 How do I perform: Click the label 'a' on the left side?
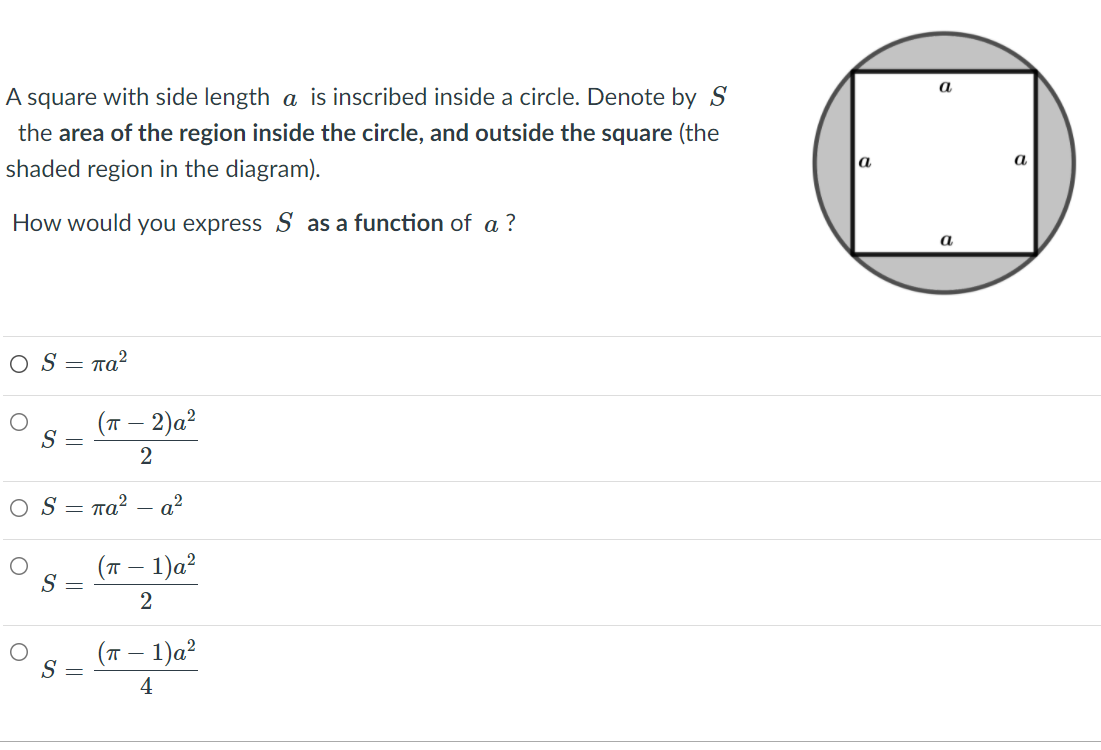pos(864,162)
